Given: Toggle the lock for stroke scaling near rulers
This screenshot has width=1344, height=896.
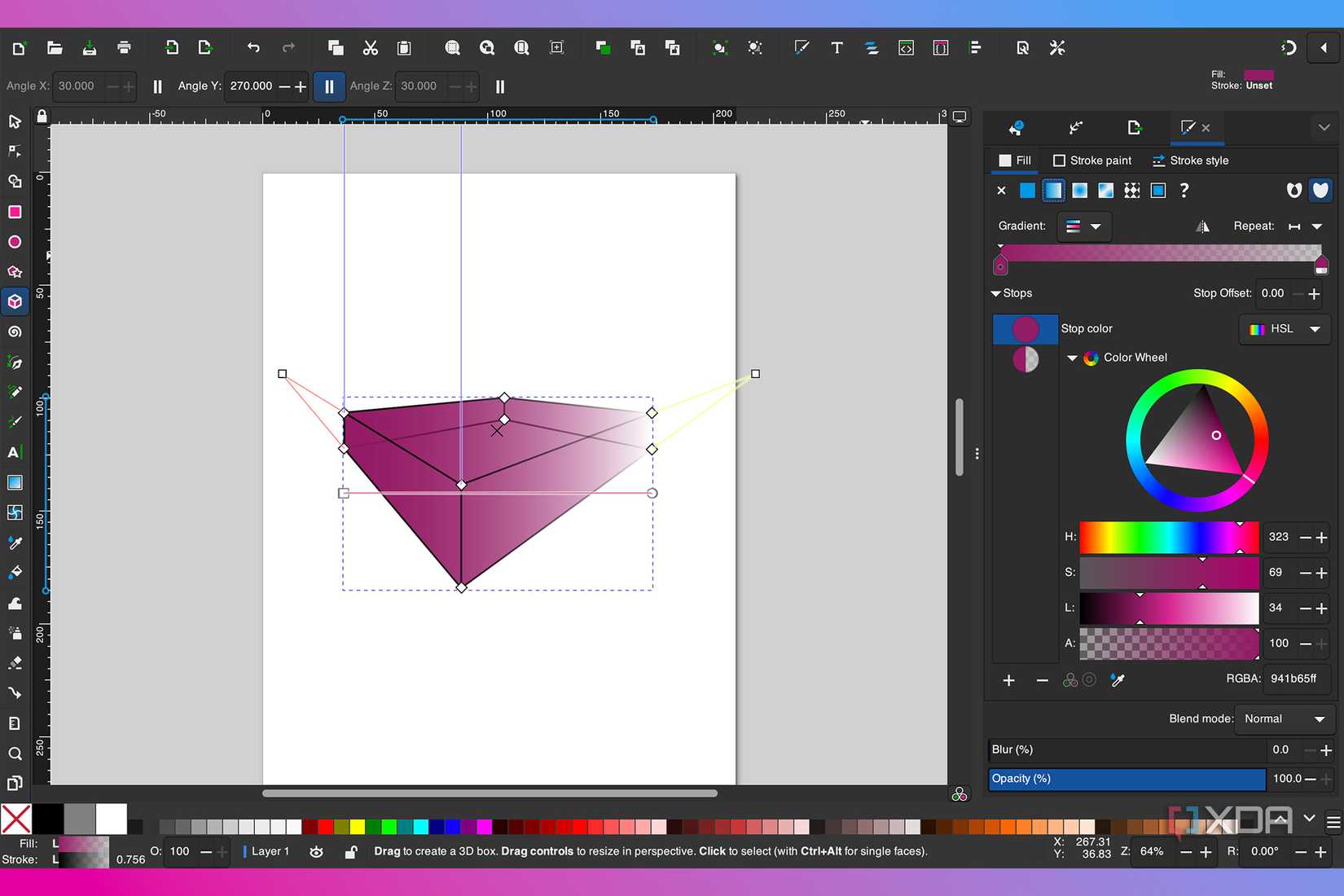Looking at the screenshot, I should (x=42, y=116).
